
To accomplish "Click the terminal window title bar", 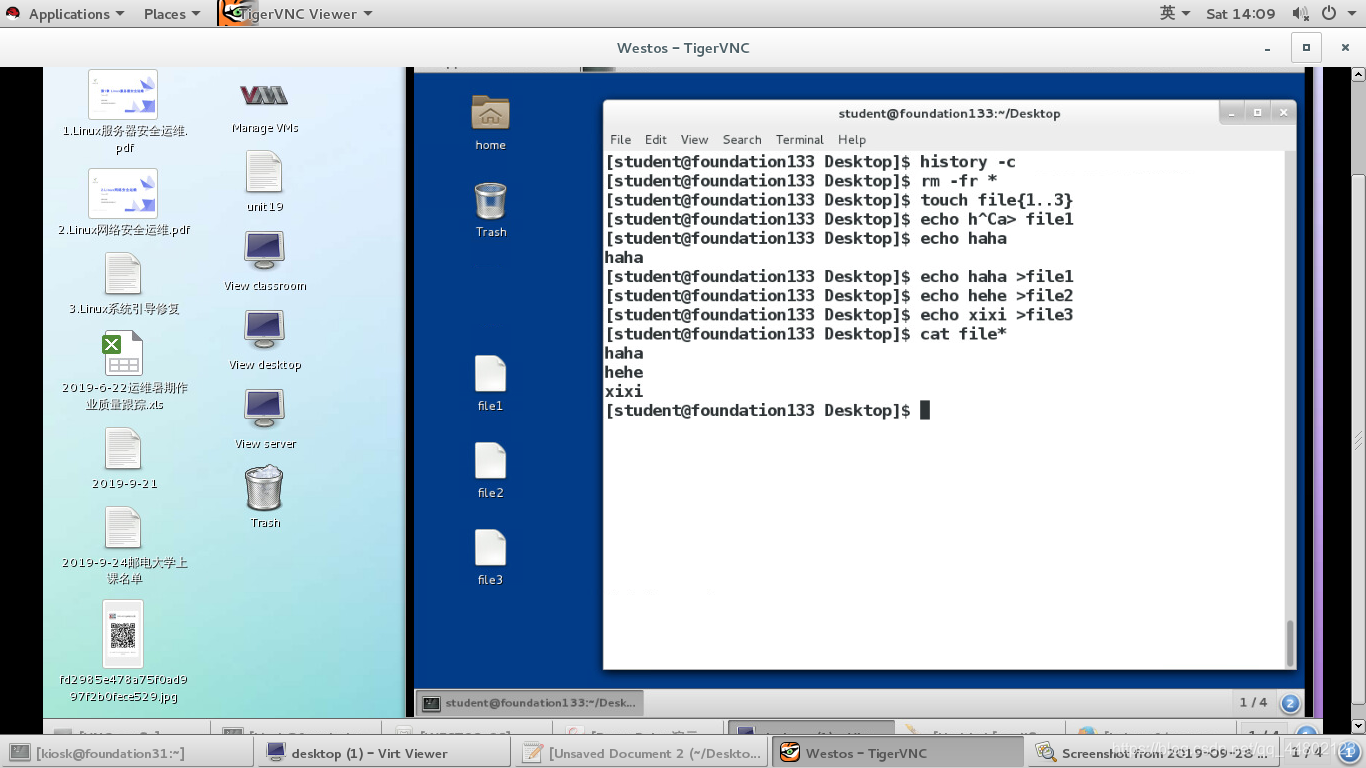I will [948, 113].
